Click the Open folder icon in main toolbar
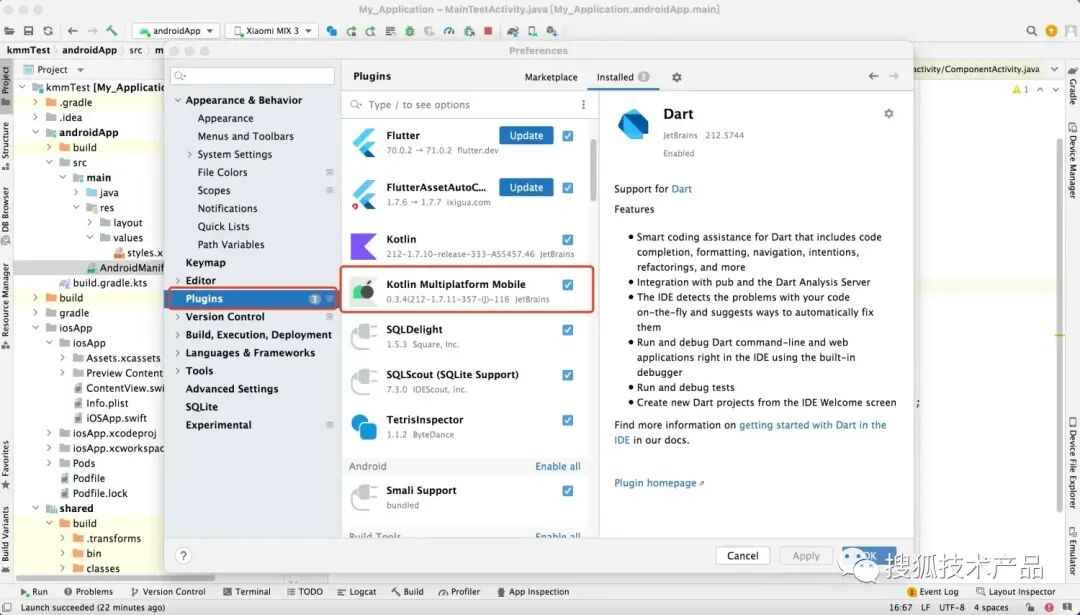1080x615 pixels. tap(10, 31)
